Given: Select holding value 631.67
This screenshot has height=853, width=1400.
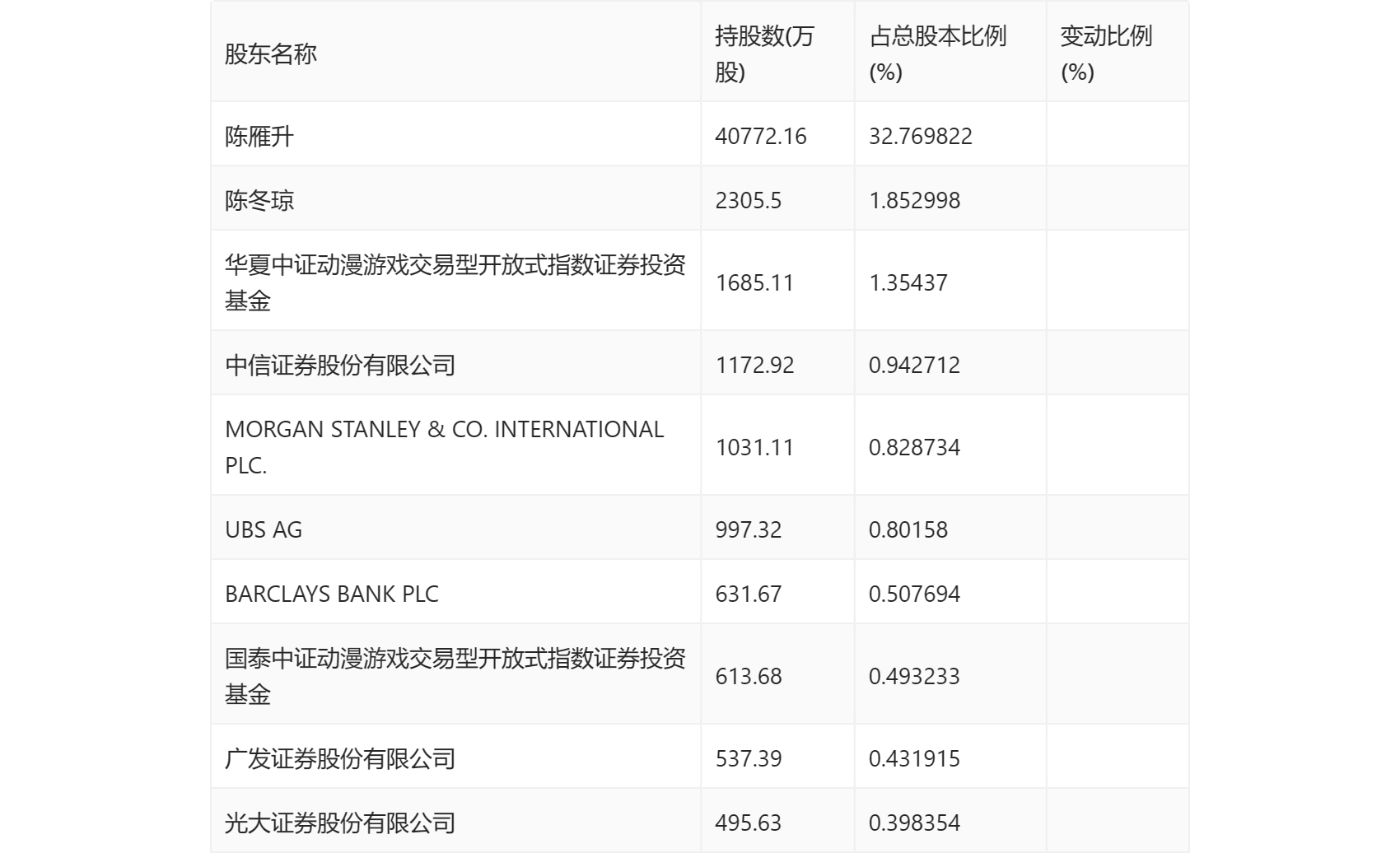Looking at the screenshot, I should [749, 594].
